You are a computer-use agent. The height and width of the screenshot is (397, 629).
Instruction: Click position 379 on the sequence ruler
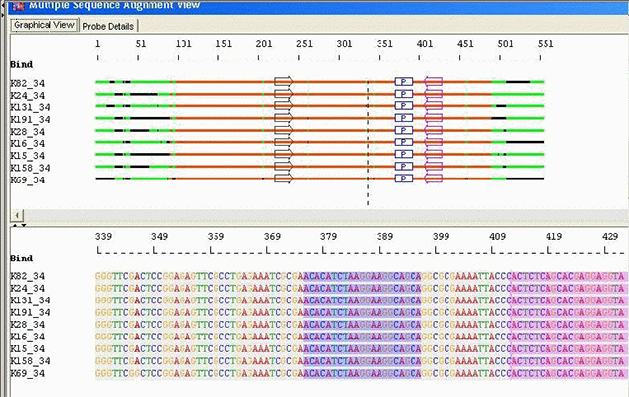pos(328,237)
